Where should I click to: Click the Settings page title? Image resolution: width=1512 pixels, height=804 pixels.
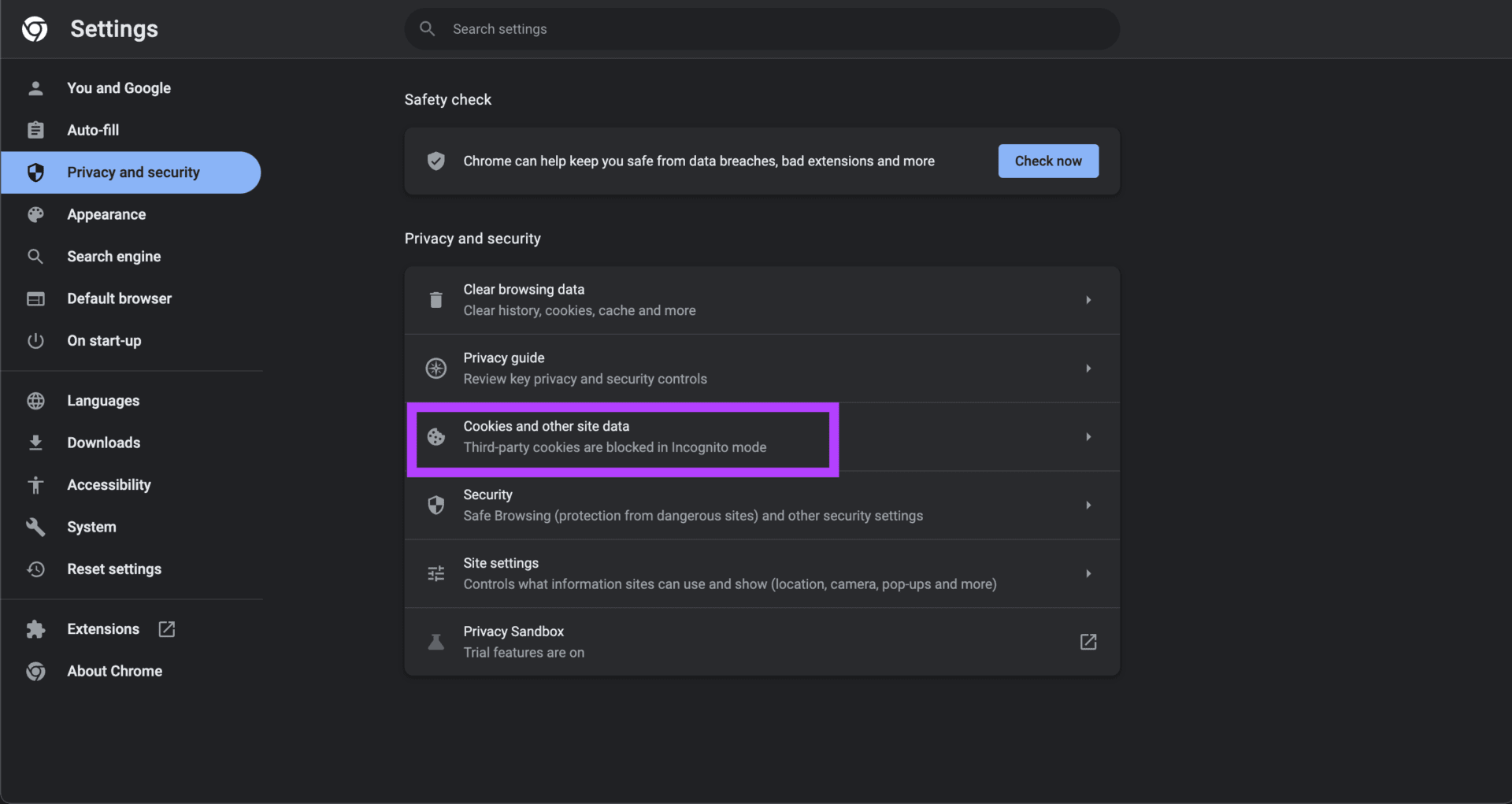pos(114,29)
